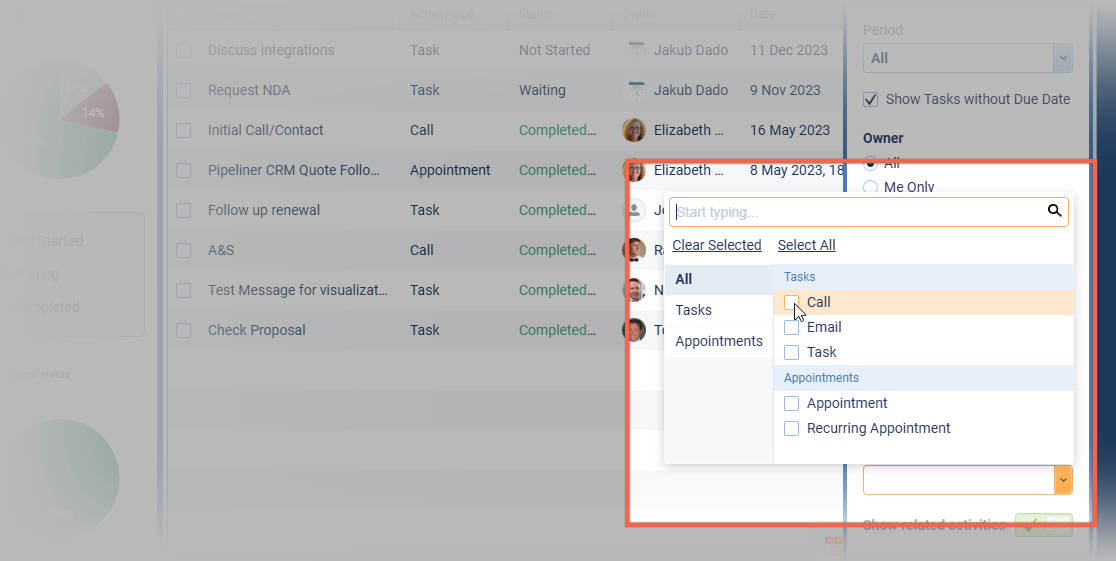Check the Call checkbox
The width and height of the screenshot is (1116, 561).
point(791,302)
